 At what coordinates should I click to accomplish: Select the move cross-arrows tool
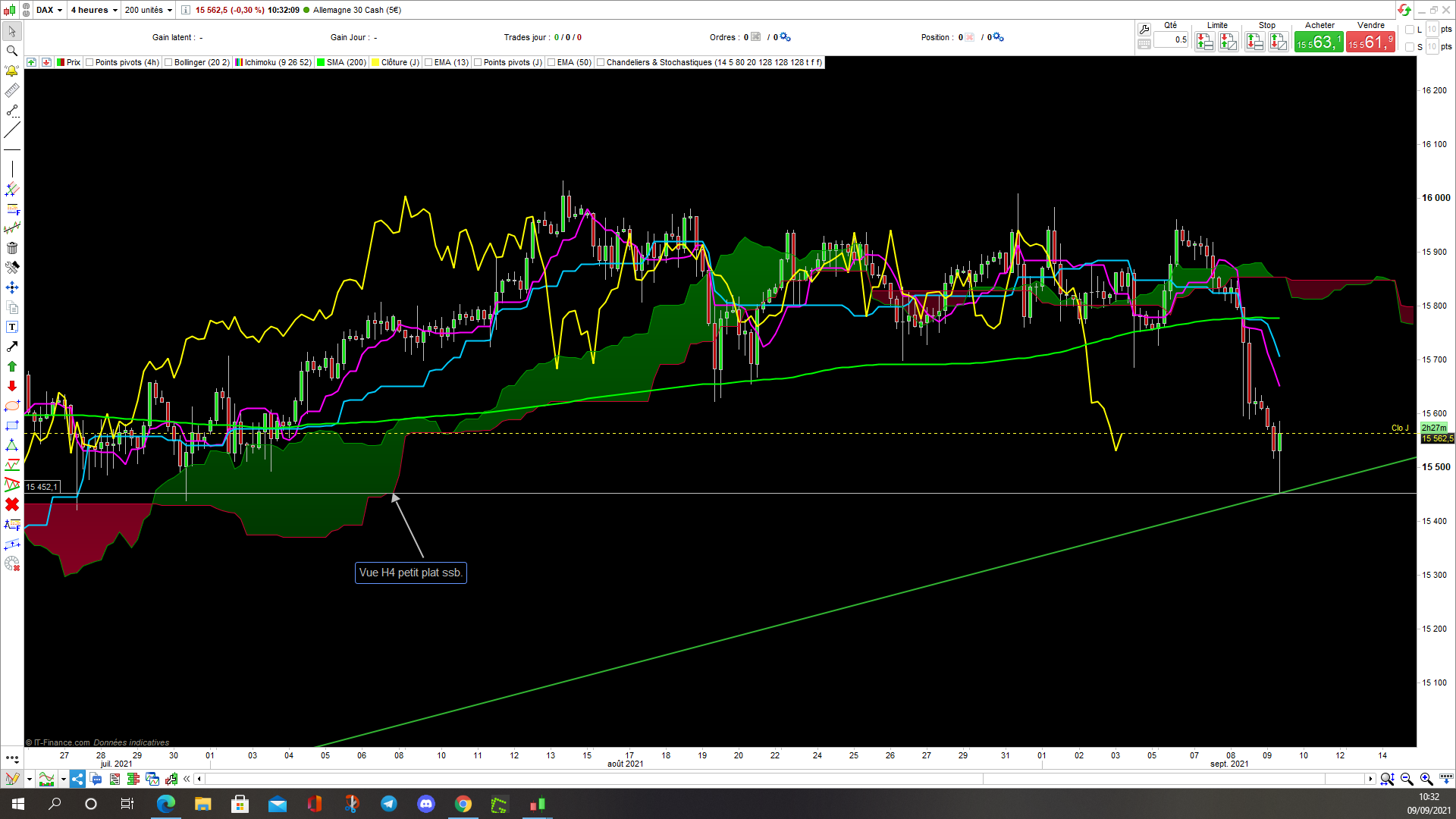pyautogui.click(x=12, y=287)
